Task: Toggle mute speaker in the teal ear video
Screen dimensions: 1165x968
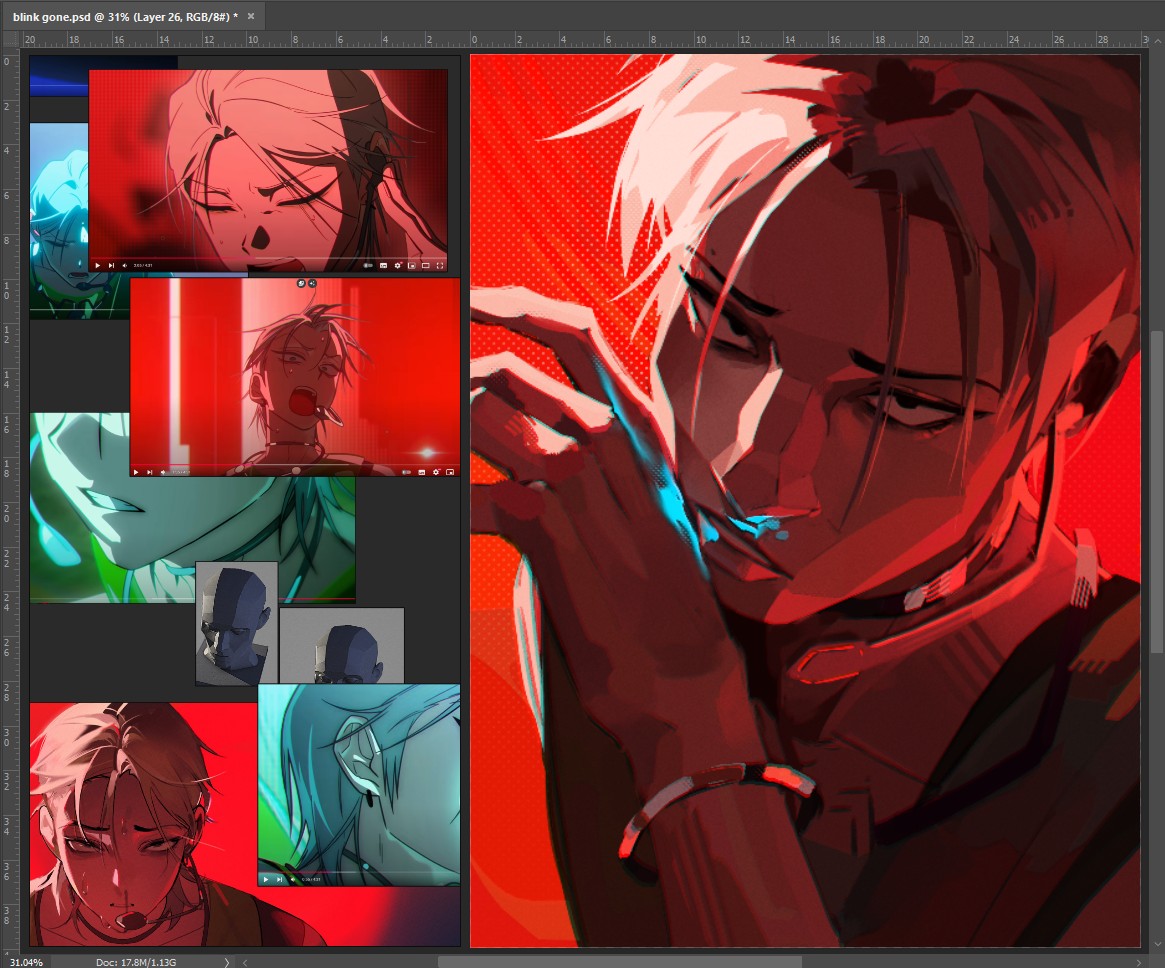Action: 293,879
